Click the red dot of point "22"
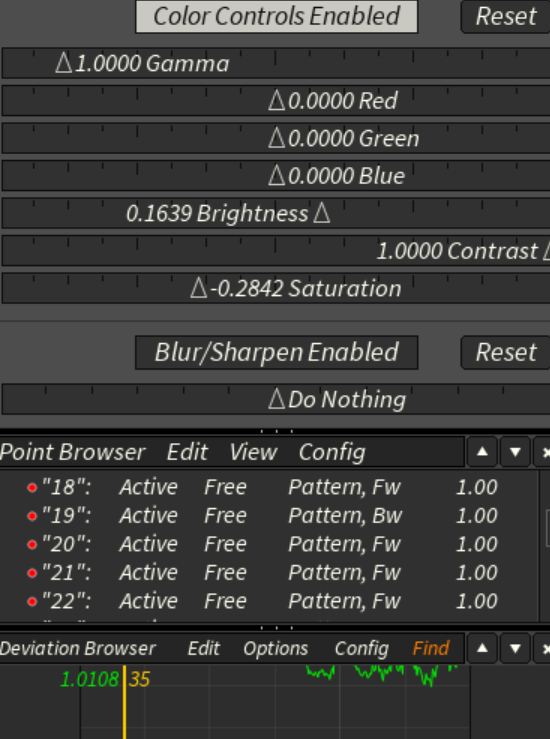 click(32, 601)
